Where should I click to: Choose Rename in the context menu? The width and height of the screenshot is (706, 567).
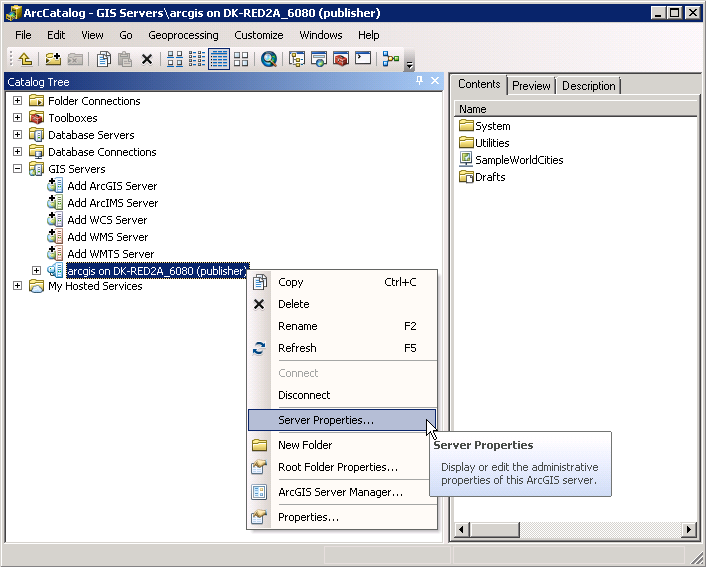point(342,326)
